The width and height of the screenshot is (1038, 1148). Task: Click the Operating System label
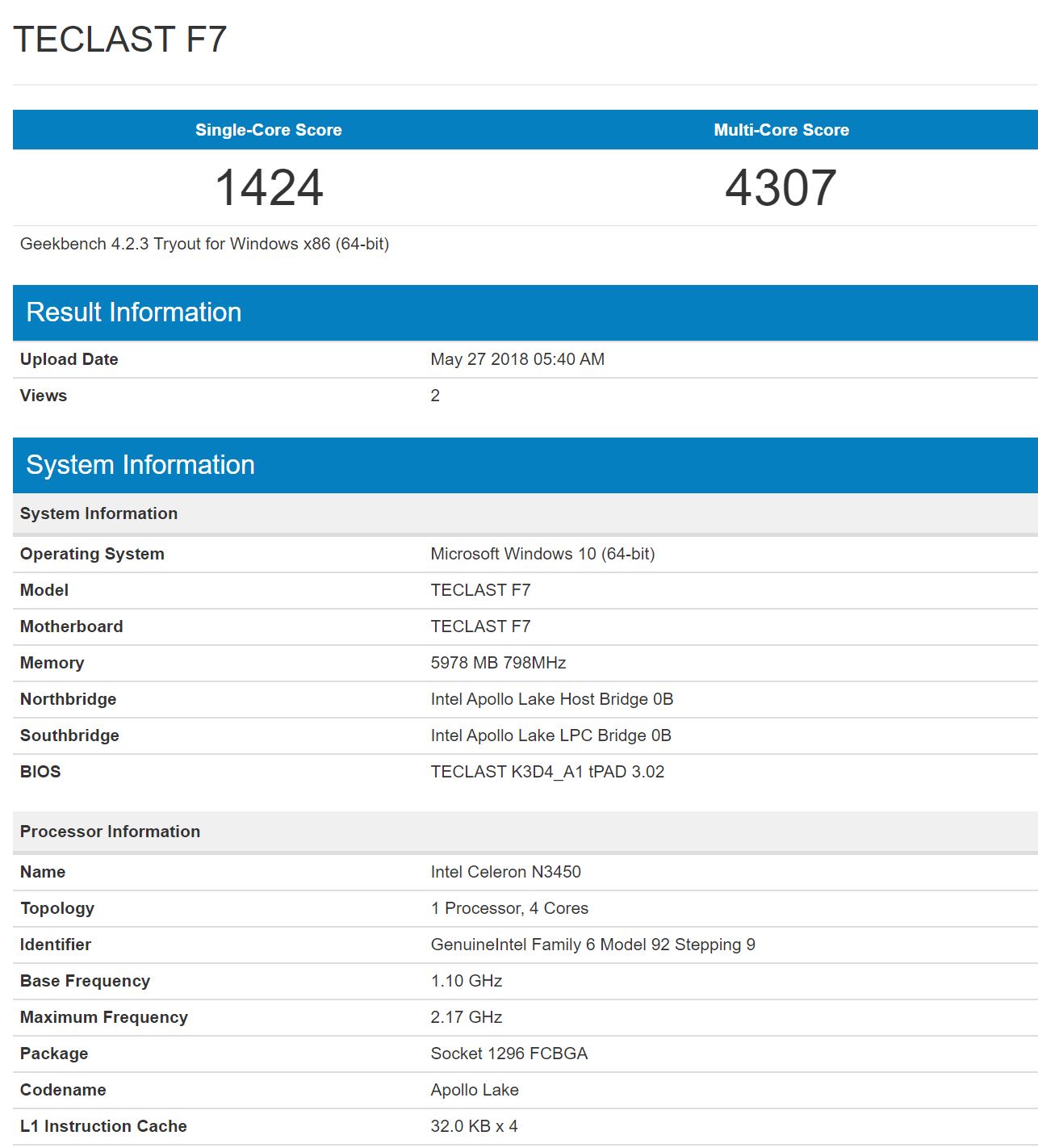(92, 554)
